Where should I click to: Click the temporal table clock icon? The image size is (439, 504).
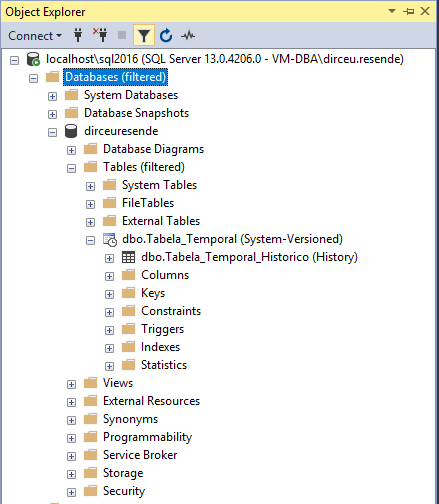pyautogui.click(x=110, y=239)
